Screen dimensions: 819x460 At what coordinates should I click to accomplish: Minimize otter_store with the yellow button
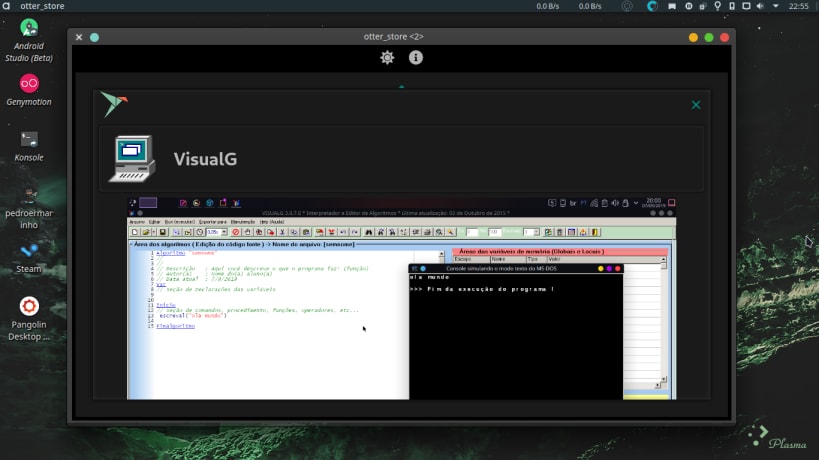[693, 37]
